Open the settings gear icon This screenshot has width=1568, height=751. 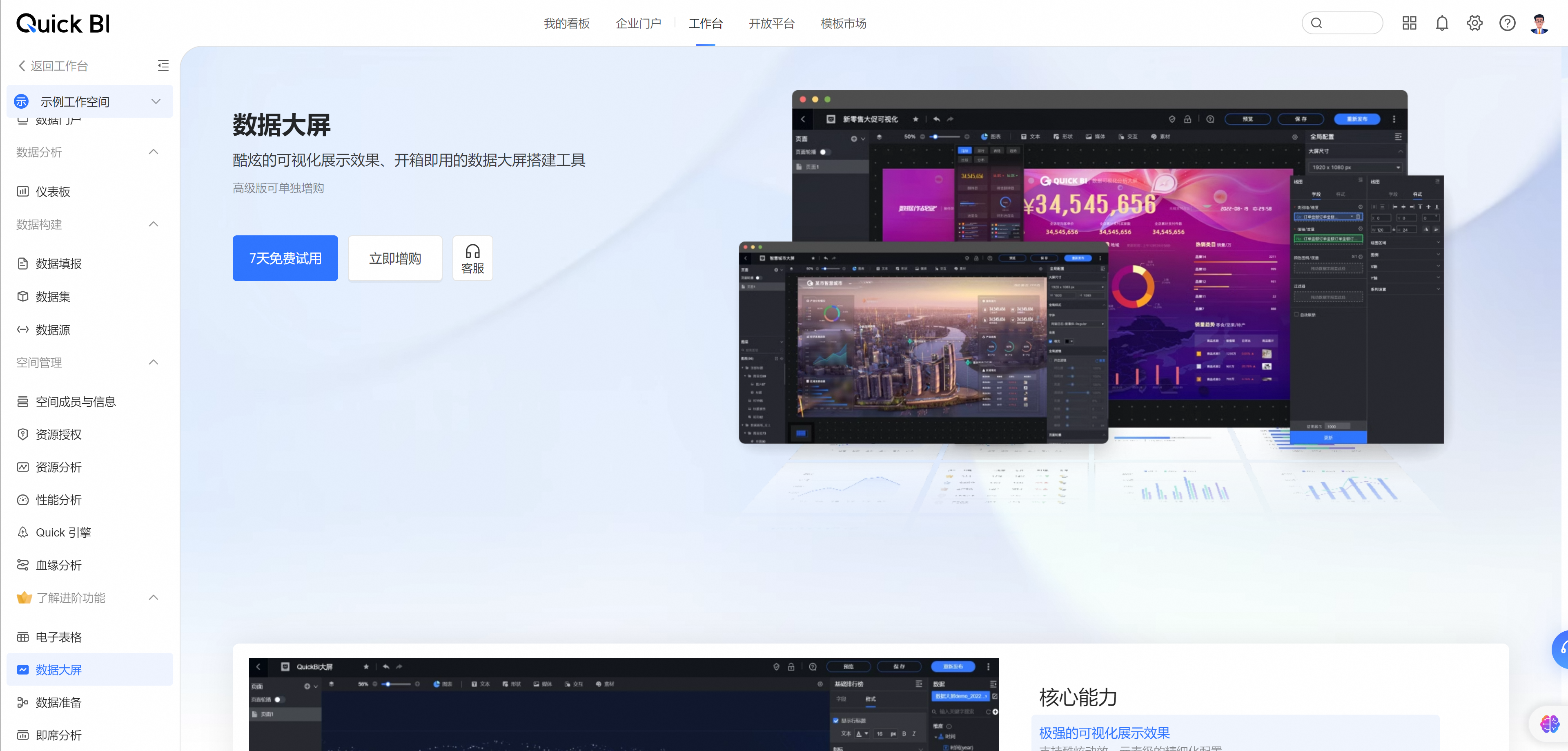1474,23
